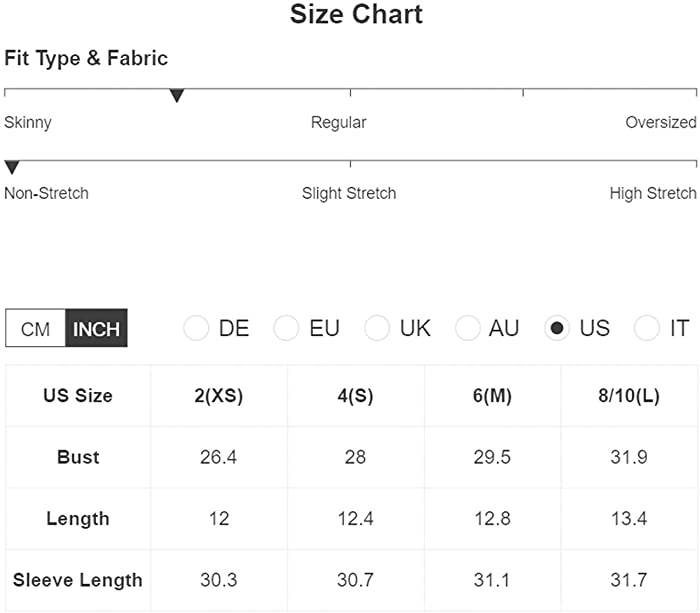
Task: Select the 6(M) size column header
Action: click(492, 396)
